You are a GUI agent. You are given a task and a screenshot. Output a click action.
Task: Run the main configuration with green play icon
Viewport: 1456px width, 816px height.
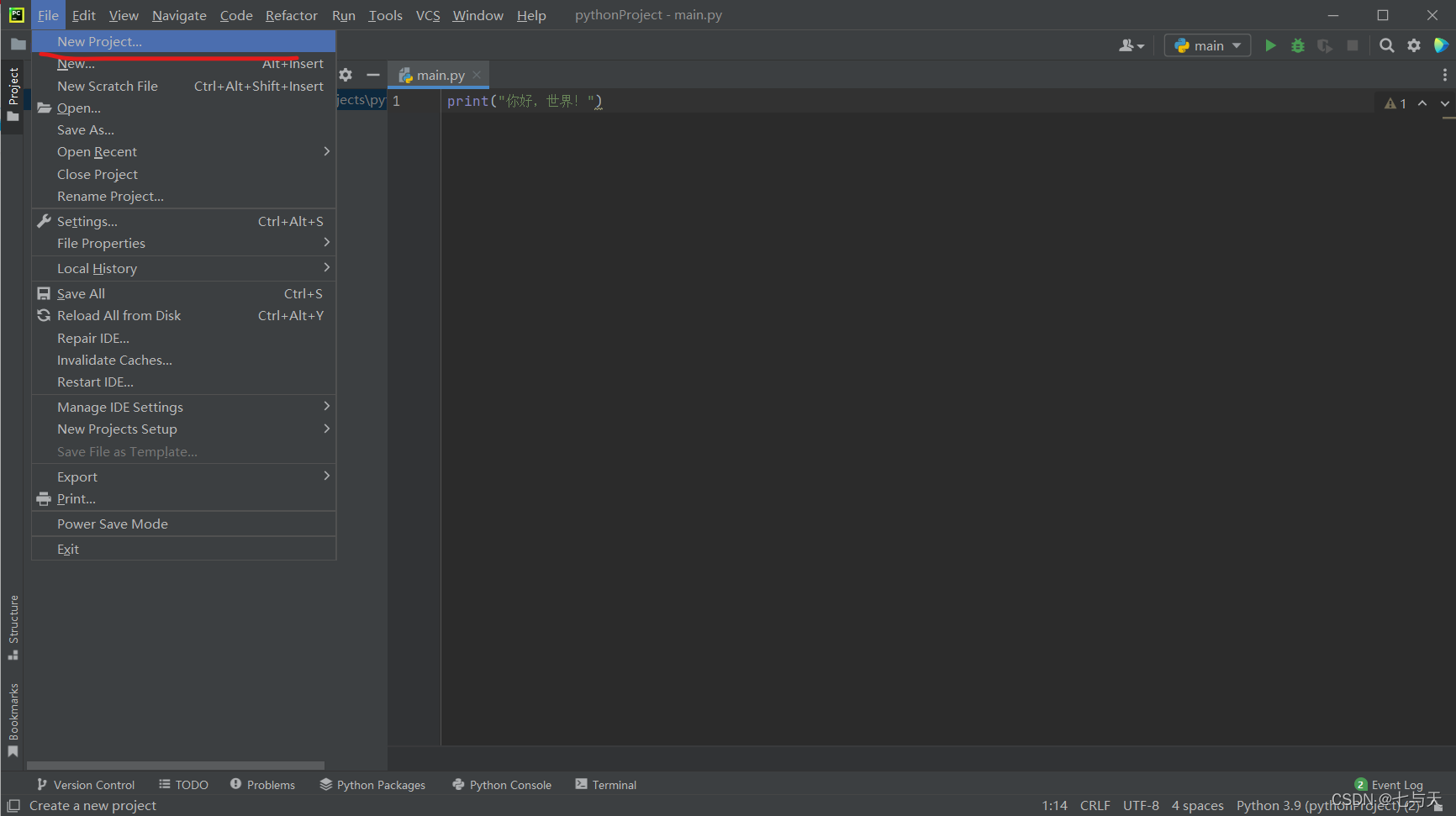(x=1270, y=45)
